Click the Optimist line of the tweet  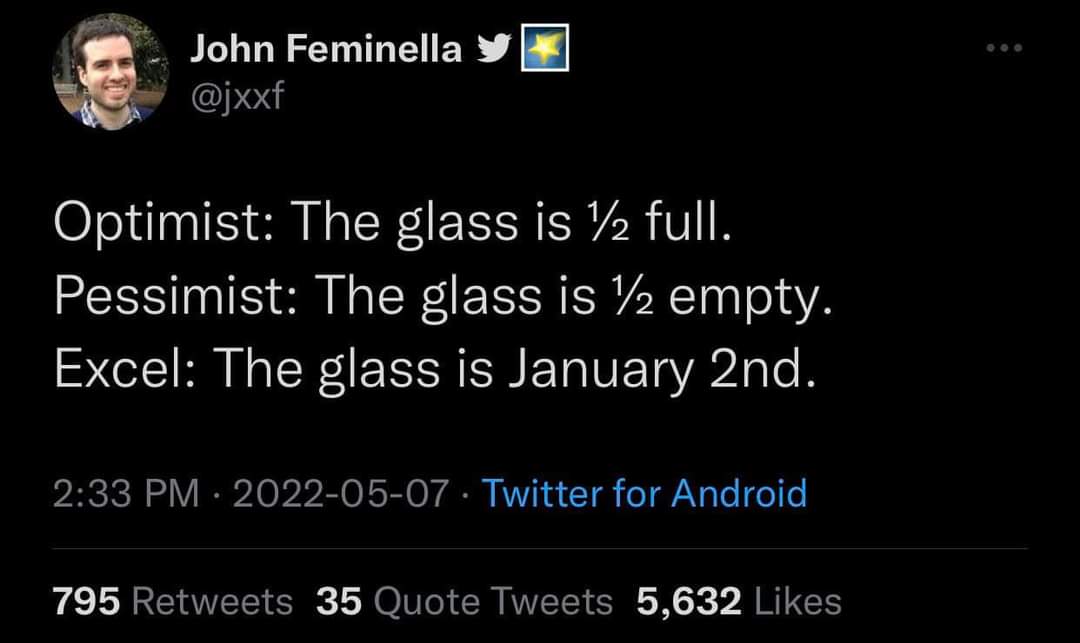tap(392, 223)
